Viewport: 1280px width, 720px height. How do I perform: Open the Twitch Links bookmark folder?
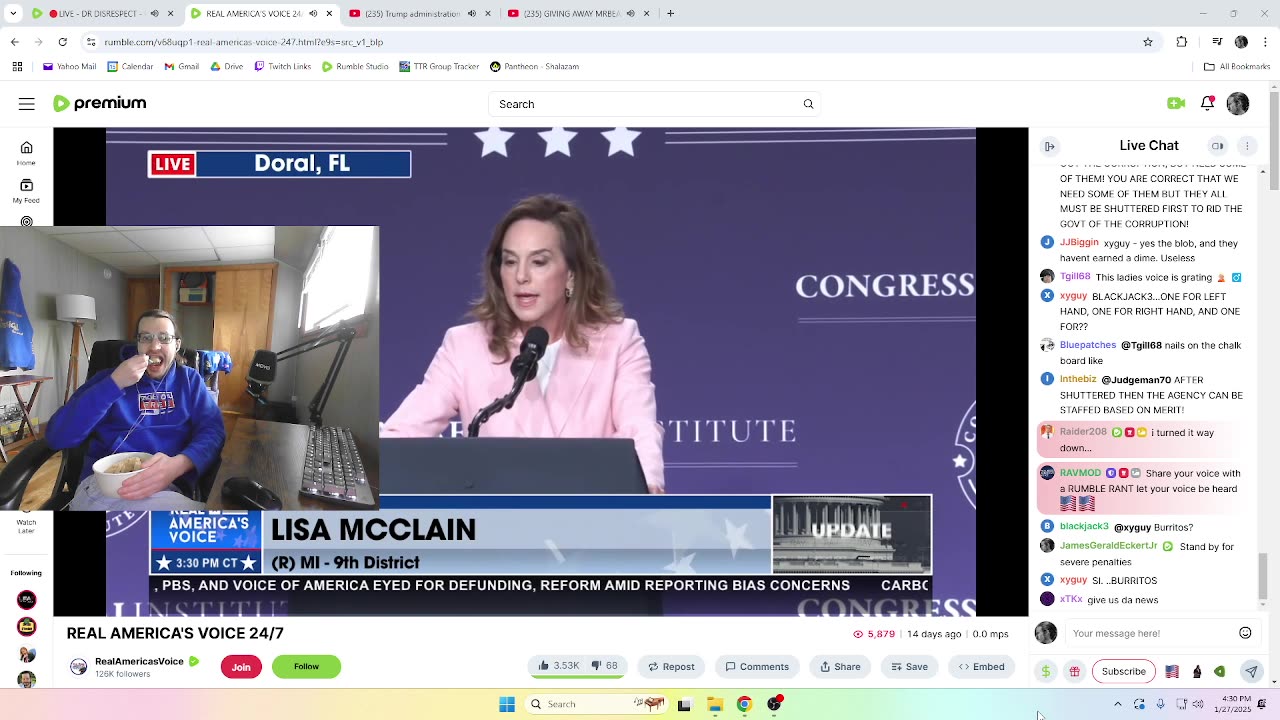point(283,67)
